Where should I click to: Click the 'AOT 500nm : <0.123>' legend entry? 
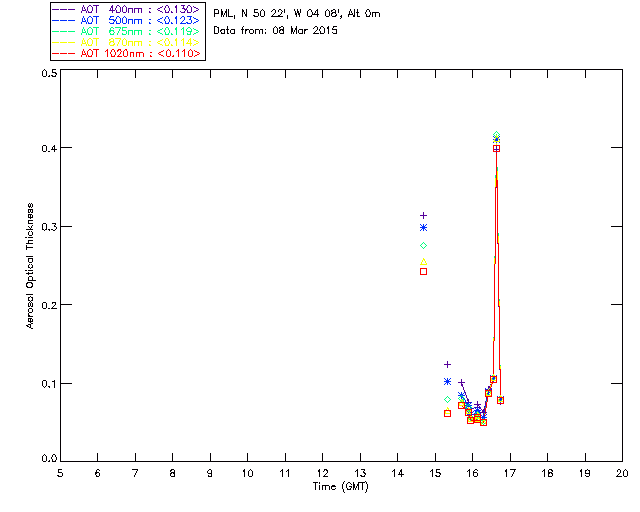tap(126, 20)
